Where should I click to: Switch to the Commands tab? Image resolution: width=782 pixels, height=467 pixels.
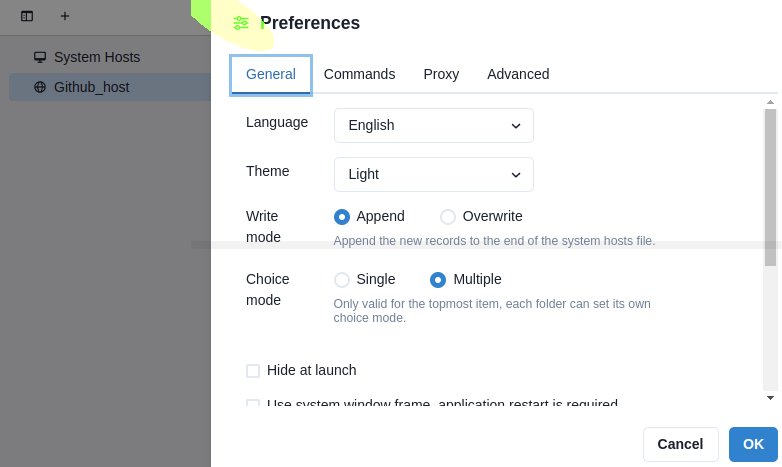point(360,74)
